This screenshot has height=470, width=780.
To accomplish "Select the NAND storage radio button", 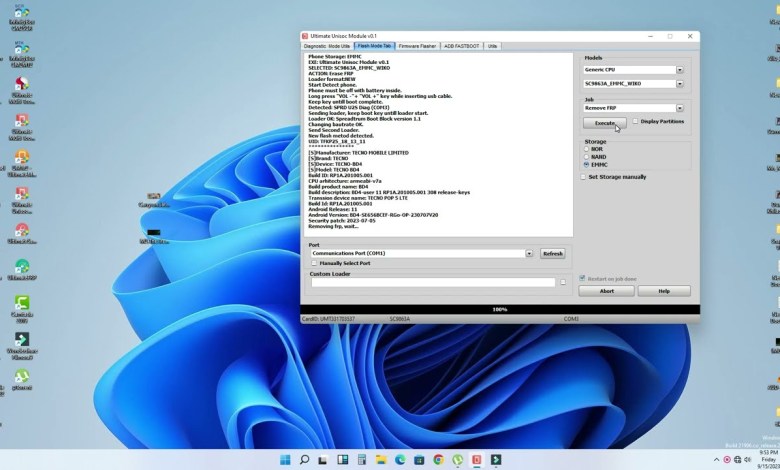I will click(x=587, y=157).
